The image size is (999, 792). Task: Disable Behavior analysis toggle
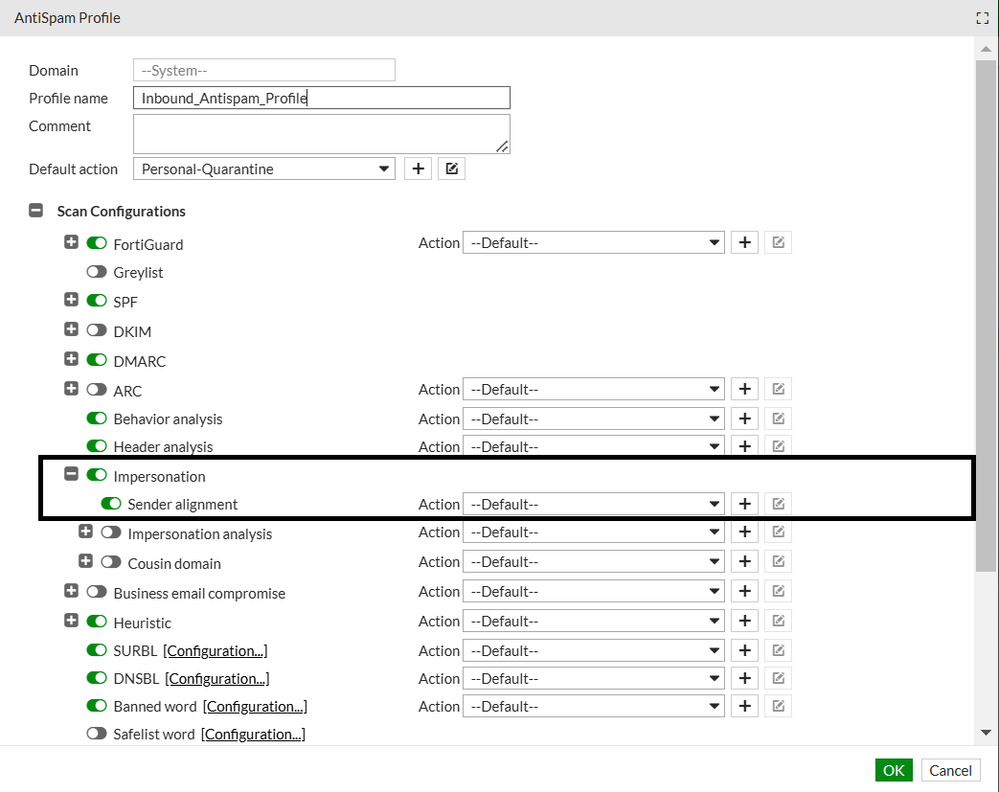click(97, 418)
